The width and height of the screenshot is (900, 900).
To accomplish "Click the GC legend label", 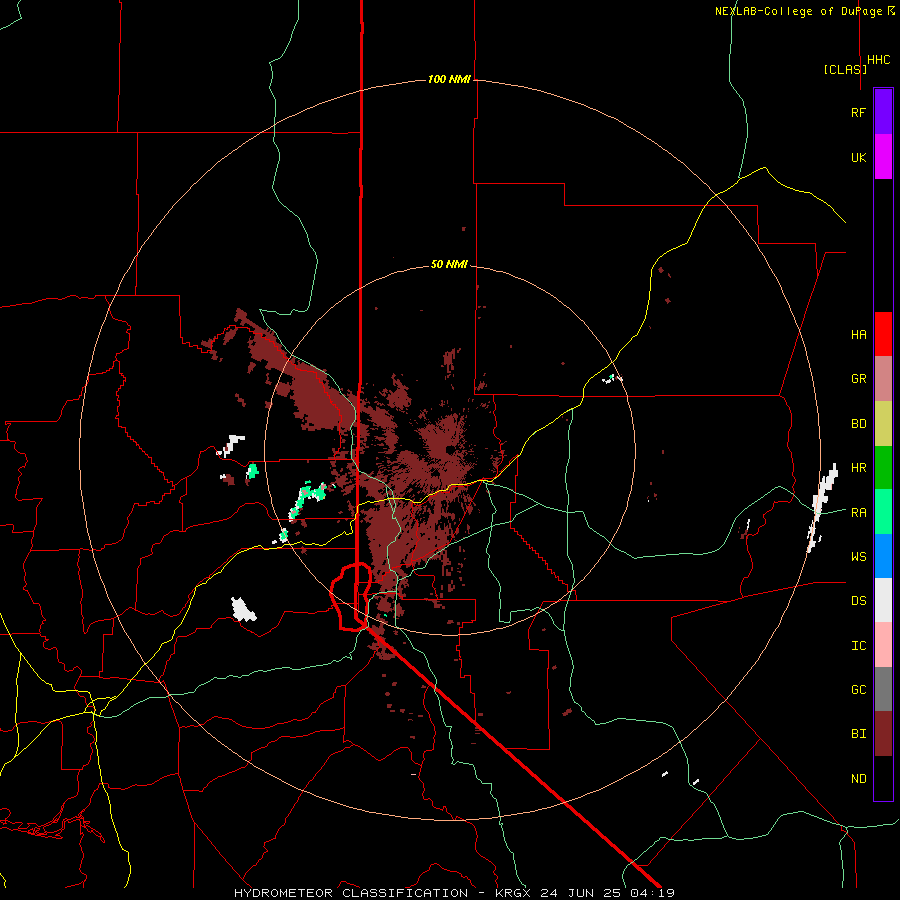I will [858, 689].
